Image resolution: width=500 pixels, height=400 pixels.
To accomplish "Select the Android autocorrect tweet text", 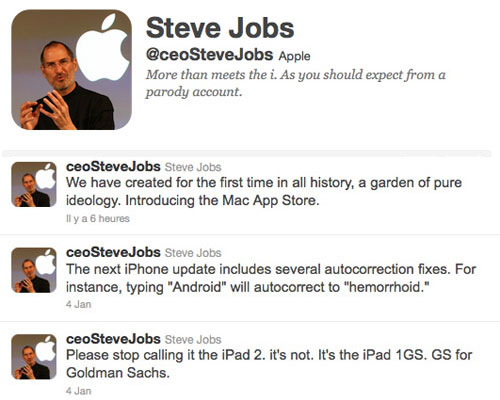I will [271, 278].
